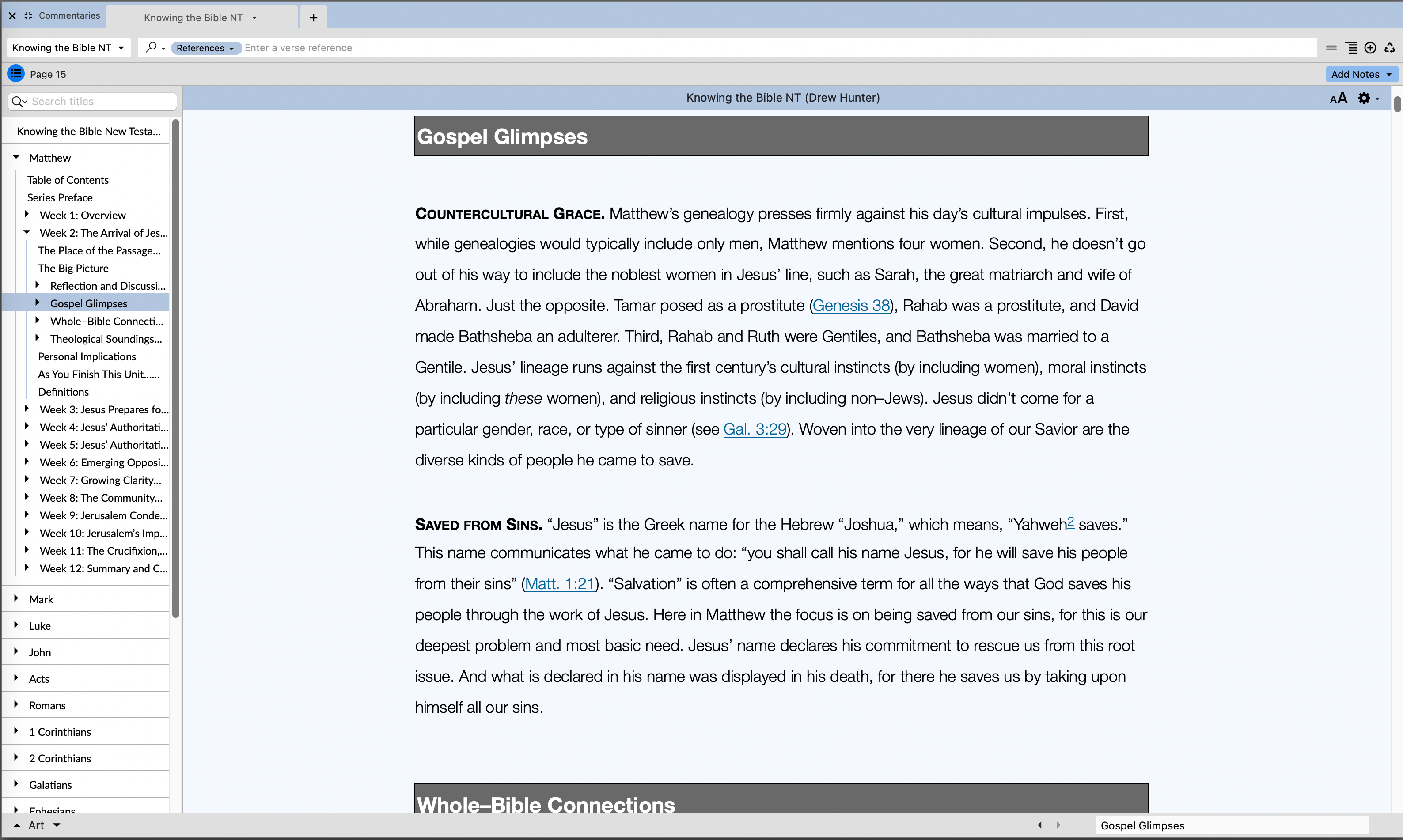Open The Place of the Passage entry
The width and height of the screenshot is (1403, 840).
[99, 250]
